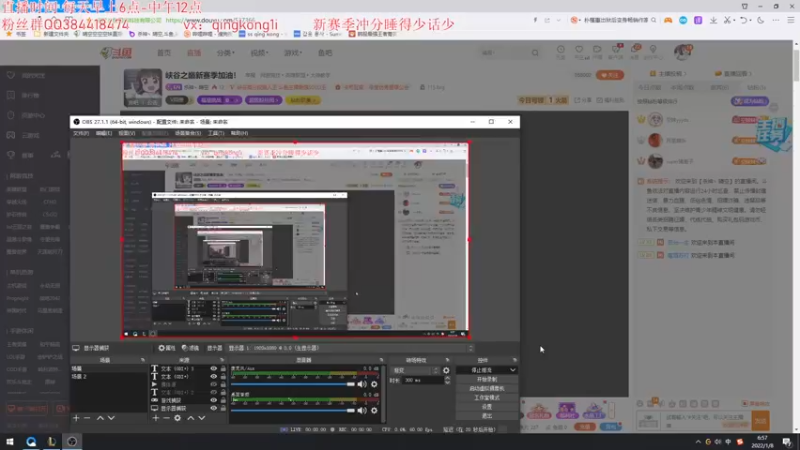Move selected source down in Sources
Image resolution: width=800 pixels, height=450 pixels.
point(202,418)
